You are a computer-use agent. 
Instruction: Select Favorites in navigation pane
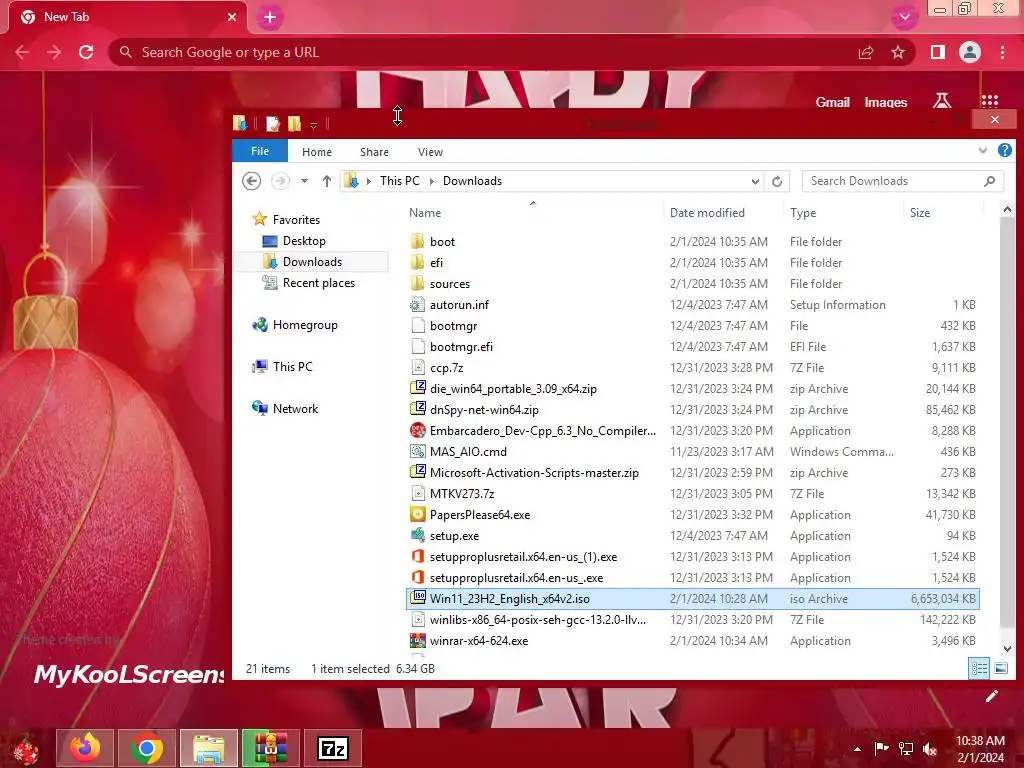[x=296, y=219]
